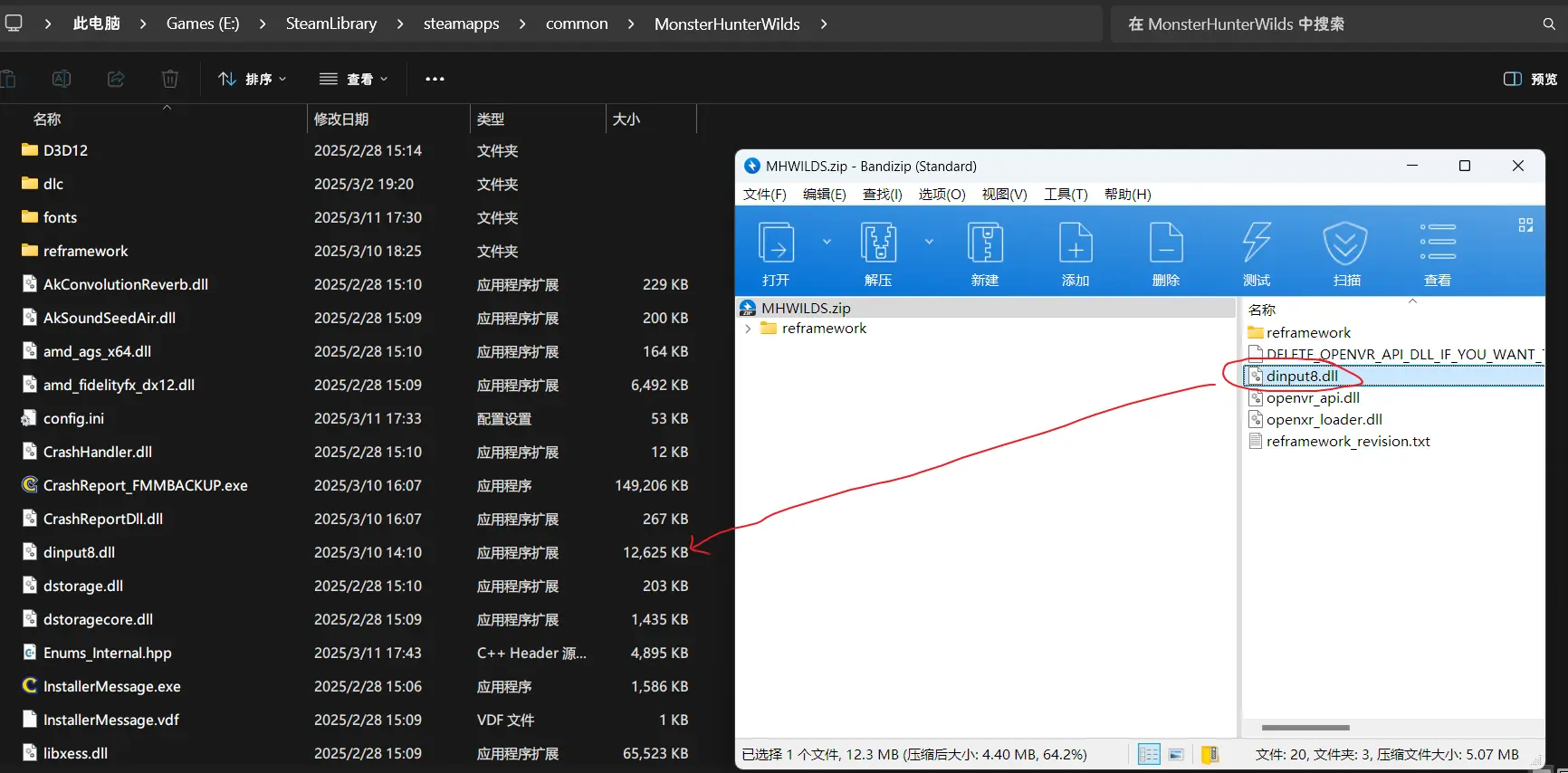Click the Bandizip 解压 (Extract) icon
This screenshot has height=773, width=1568.
pyautogui.click(x=877, y=243)
